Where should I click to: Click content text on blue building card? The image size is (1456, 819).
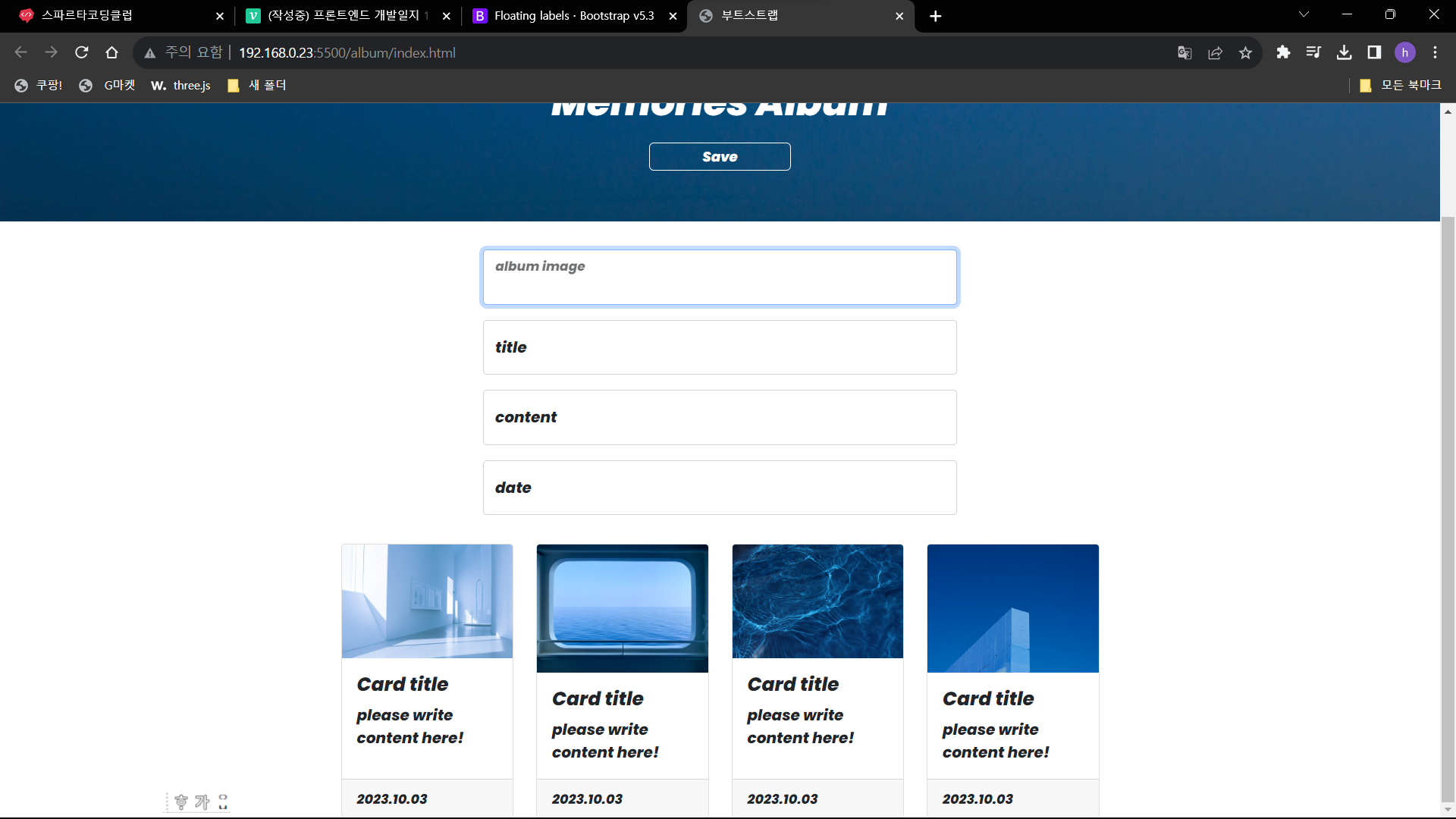tap(996, 741)
